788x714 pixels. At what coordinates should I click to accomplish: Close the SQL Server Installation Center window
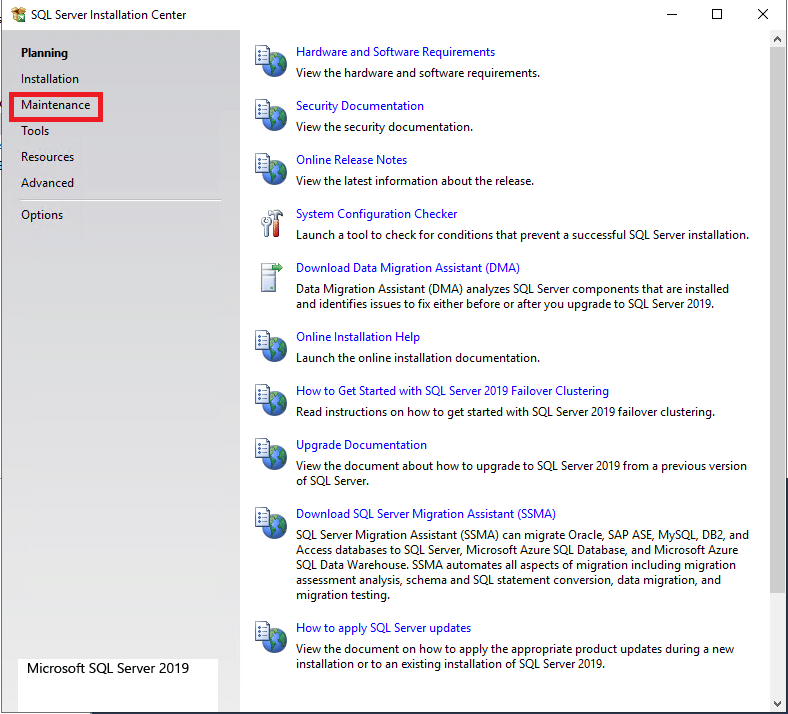763,15
